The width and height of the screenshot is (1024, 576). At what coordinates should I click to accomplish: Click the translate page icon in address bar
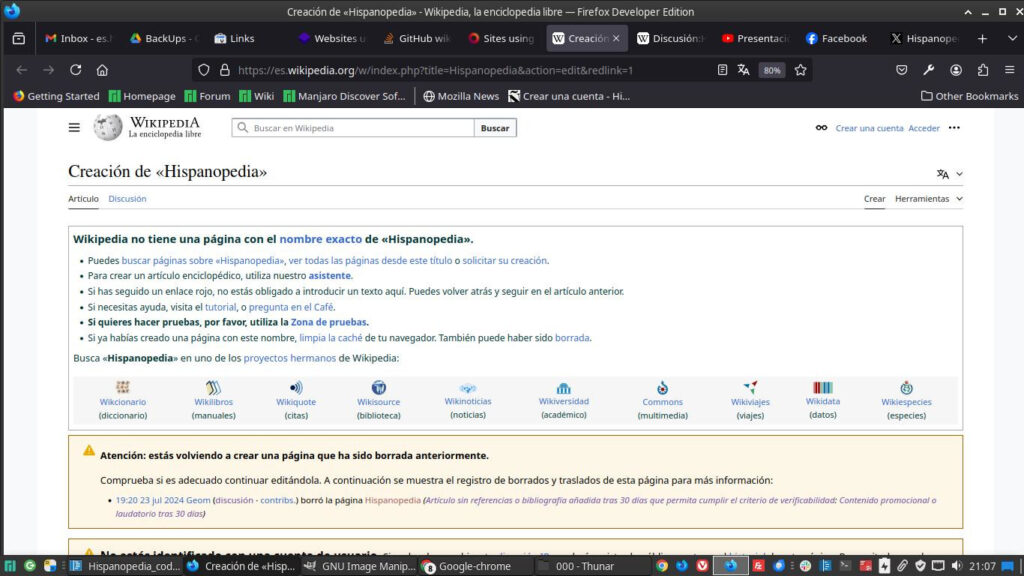(x=743, y=70)
